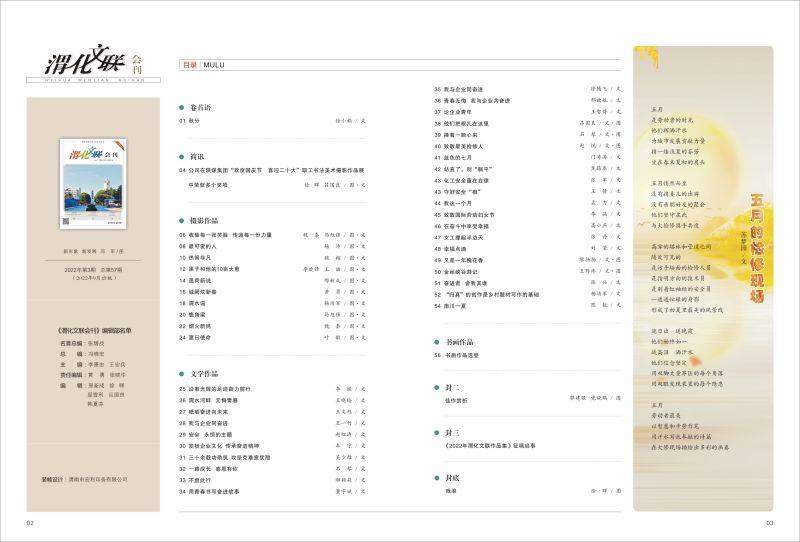
Task: Click the green bullet beside 文学作品
Action: click(181, 373)
